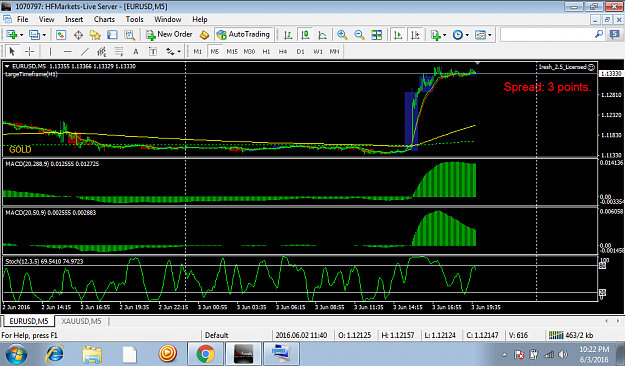Open the Tools menu

pos(134,19)
